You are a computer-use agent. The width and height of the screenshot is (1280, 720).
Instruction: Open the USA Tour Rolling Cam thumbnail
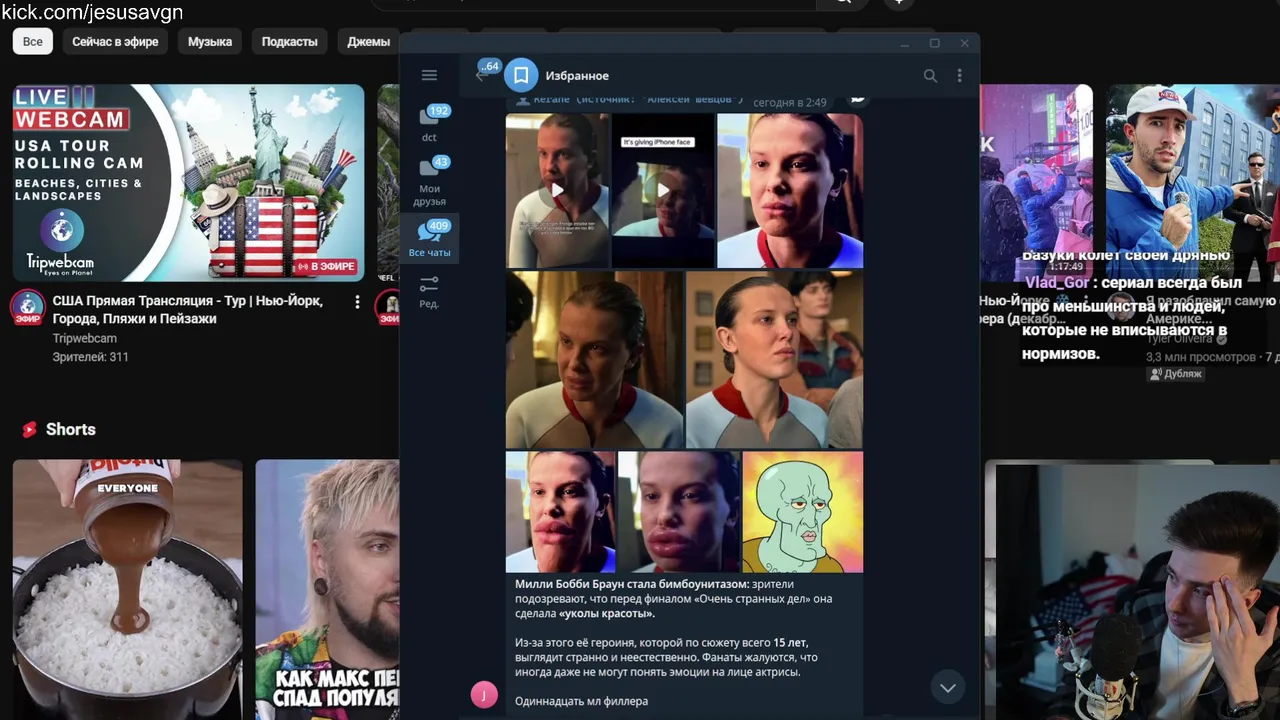(x=188, y=182)
